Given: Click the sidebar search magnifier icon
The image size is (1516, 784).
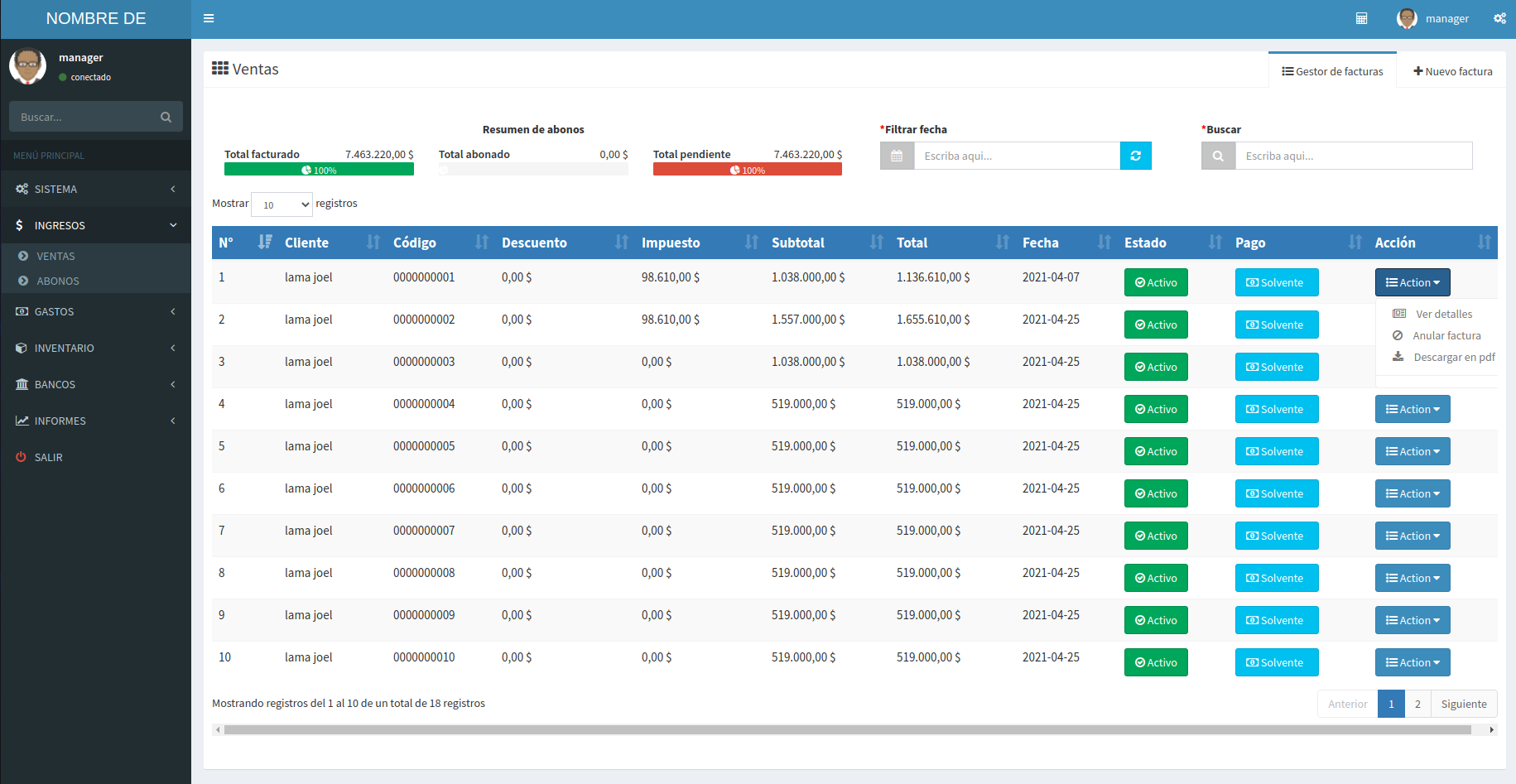Looking at the screenshot, I should 166,118.
